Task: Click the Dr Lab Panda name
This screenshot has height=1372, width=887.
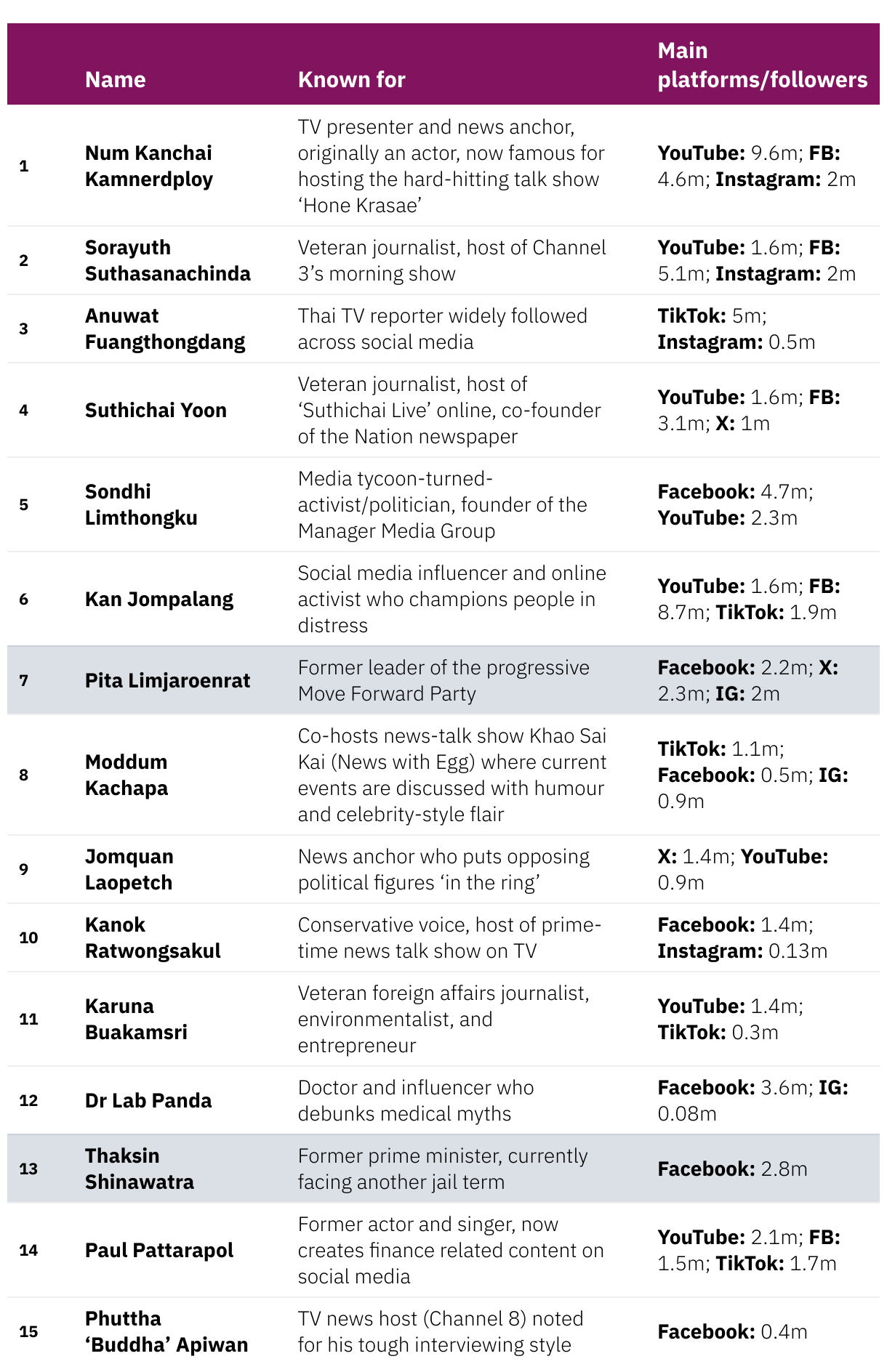Action: 148,1100
